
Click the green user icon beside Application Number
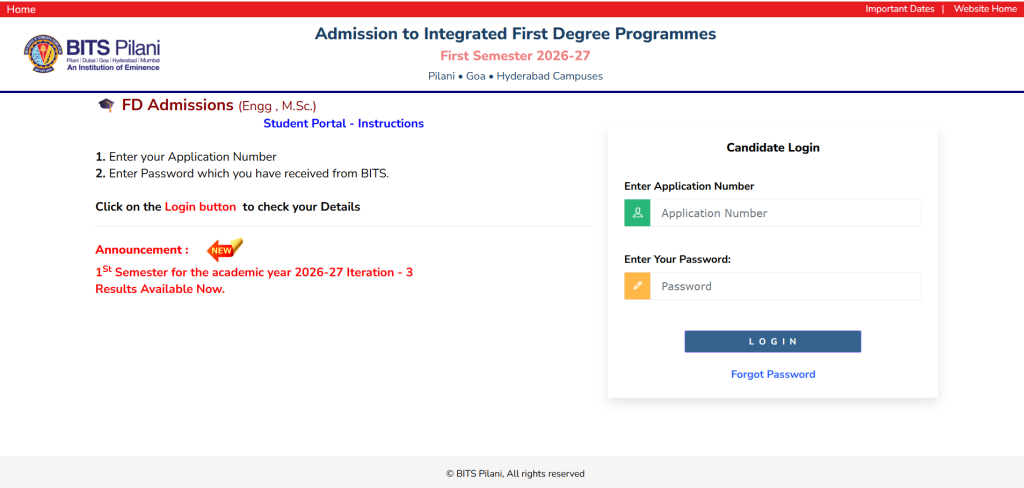click(637, 213)
